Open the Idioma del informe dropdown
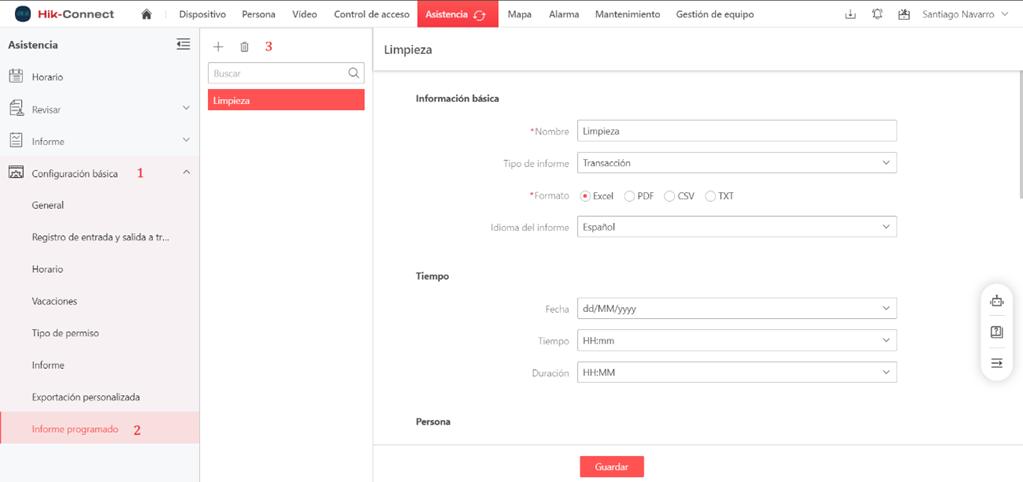 [x=737, y=228]
